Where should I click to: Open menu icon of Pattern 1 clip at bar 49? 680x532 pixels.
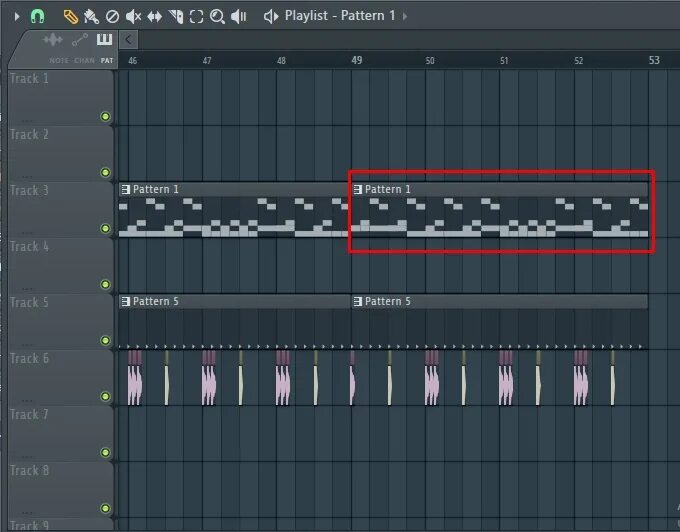[358, 189]
